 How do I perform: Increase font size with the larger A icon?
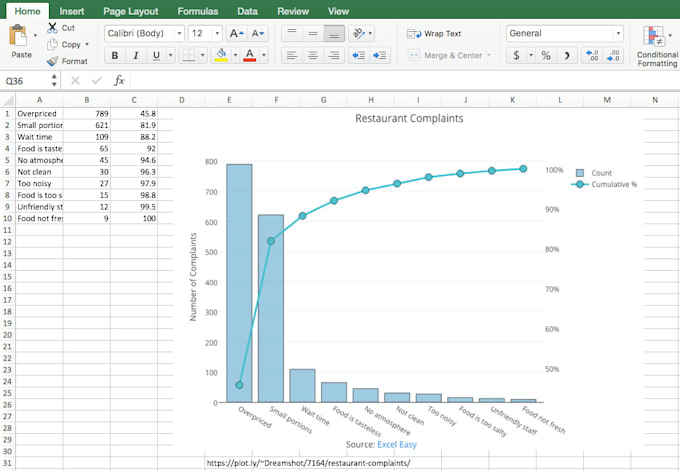pos(236,33)
